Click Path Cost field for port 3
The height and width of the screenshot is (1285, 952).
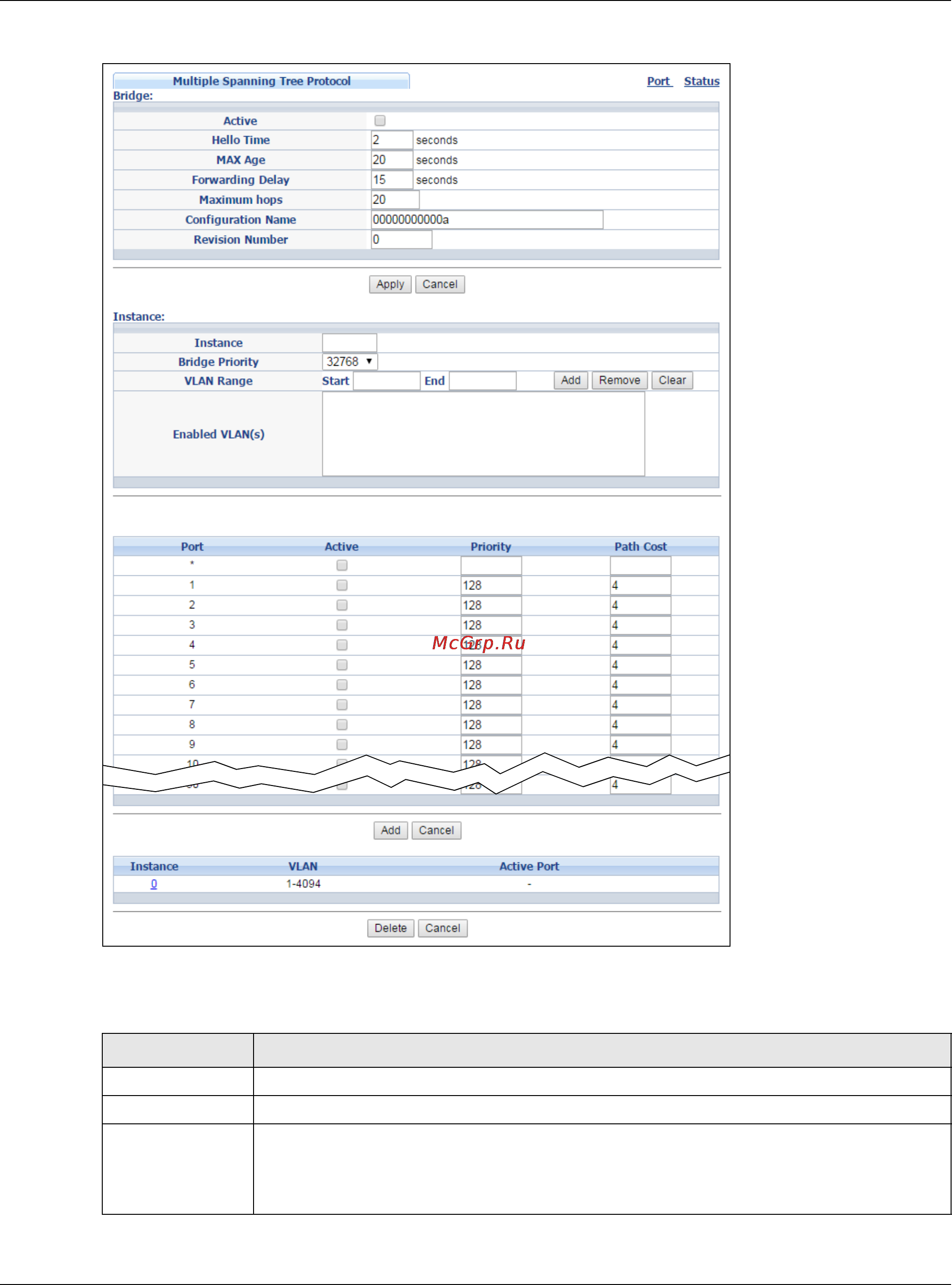pos(640,625)
